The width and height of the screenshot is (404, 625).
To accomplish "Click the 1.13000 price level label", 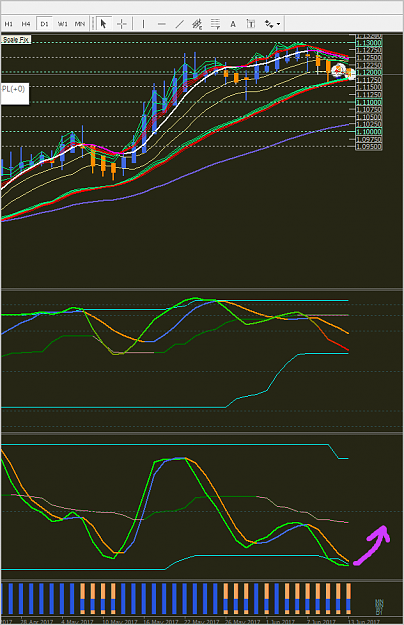I will click(x=369, y=43).
